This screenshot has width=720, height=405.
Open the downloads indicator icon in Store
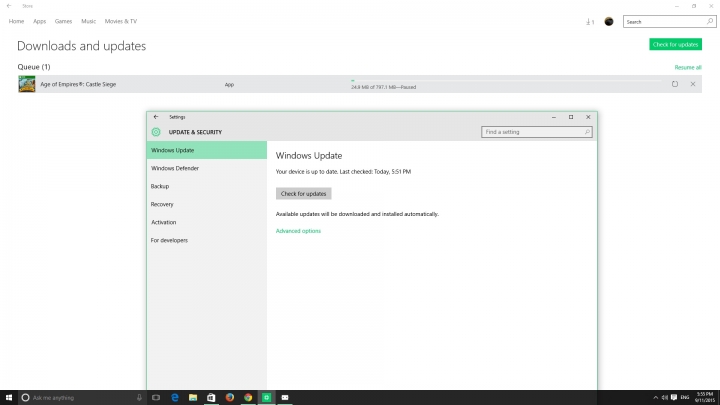pos(590,22)
